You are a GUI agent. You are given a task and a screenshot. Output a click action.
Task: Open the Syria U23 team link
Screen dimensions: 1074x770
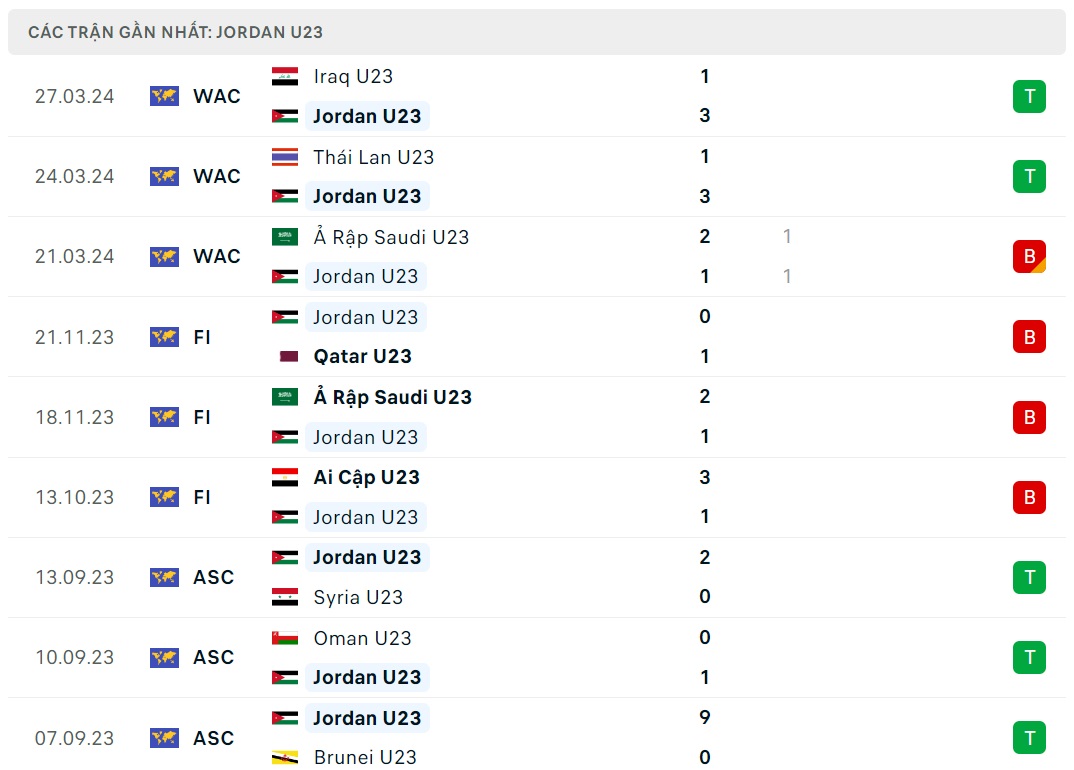click(x=358, y=597)
